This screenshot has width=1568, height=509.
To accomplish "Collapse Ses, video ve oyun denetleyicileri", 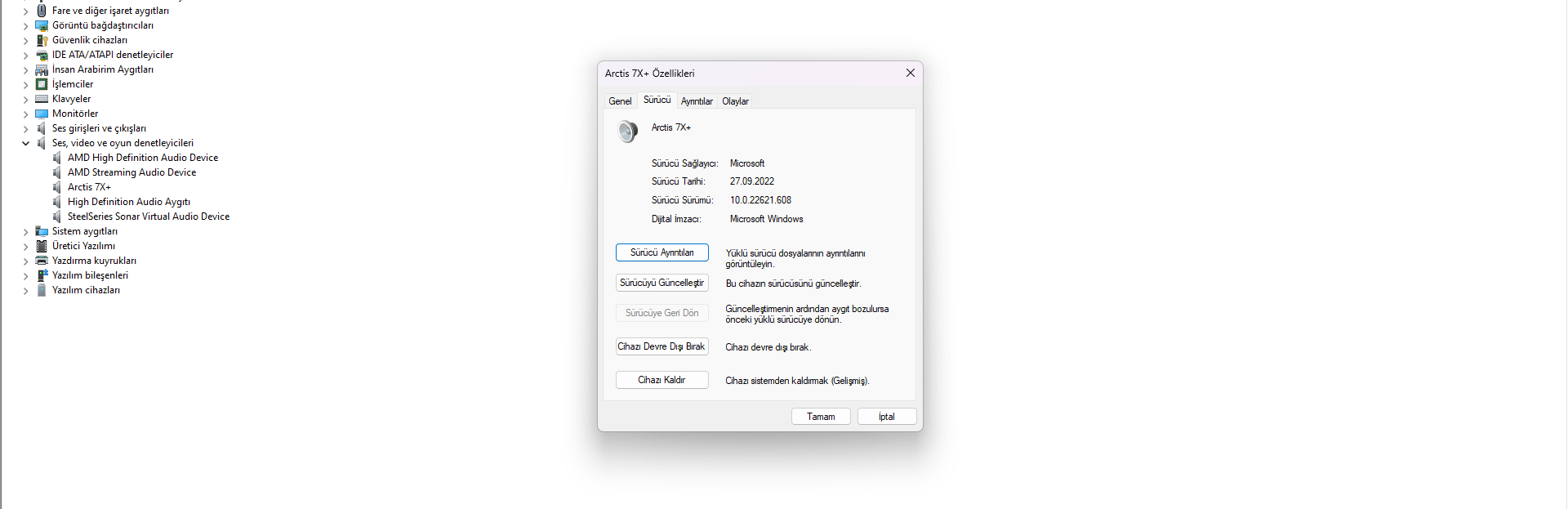I will [25, 144].
